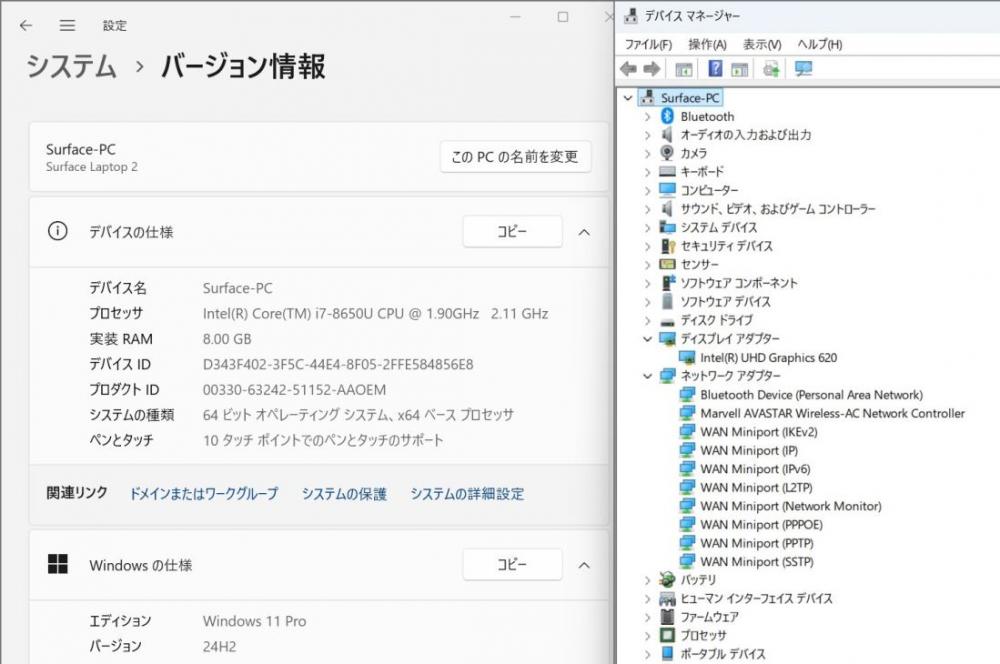Select the ソフトウェア デバイス category
1000x664 pixels.
(x=725, y=301)
